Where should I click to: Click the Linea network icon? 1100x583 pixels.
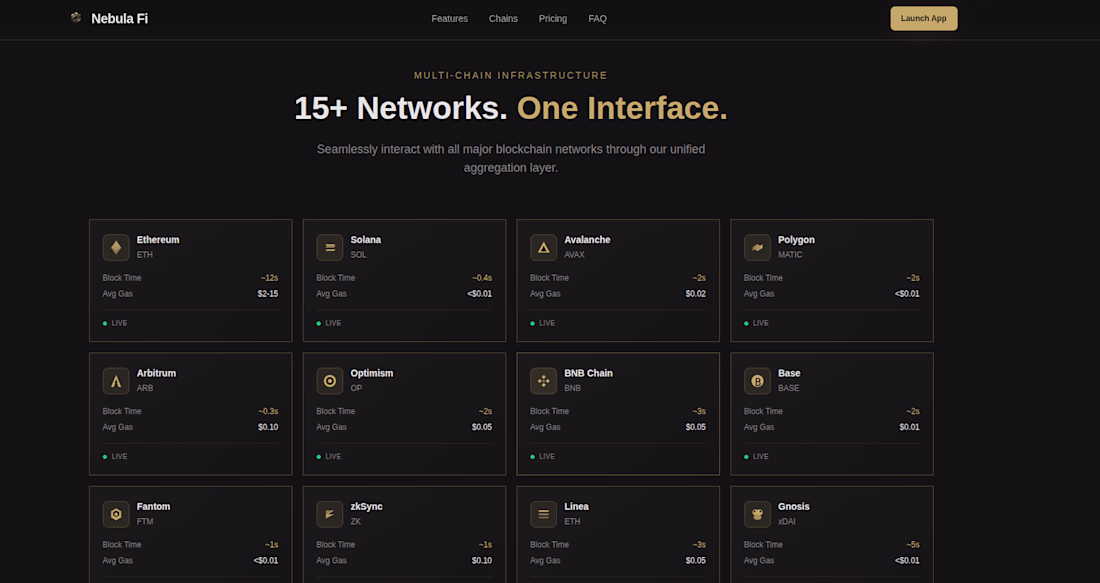coord(544,514)
